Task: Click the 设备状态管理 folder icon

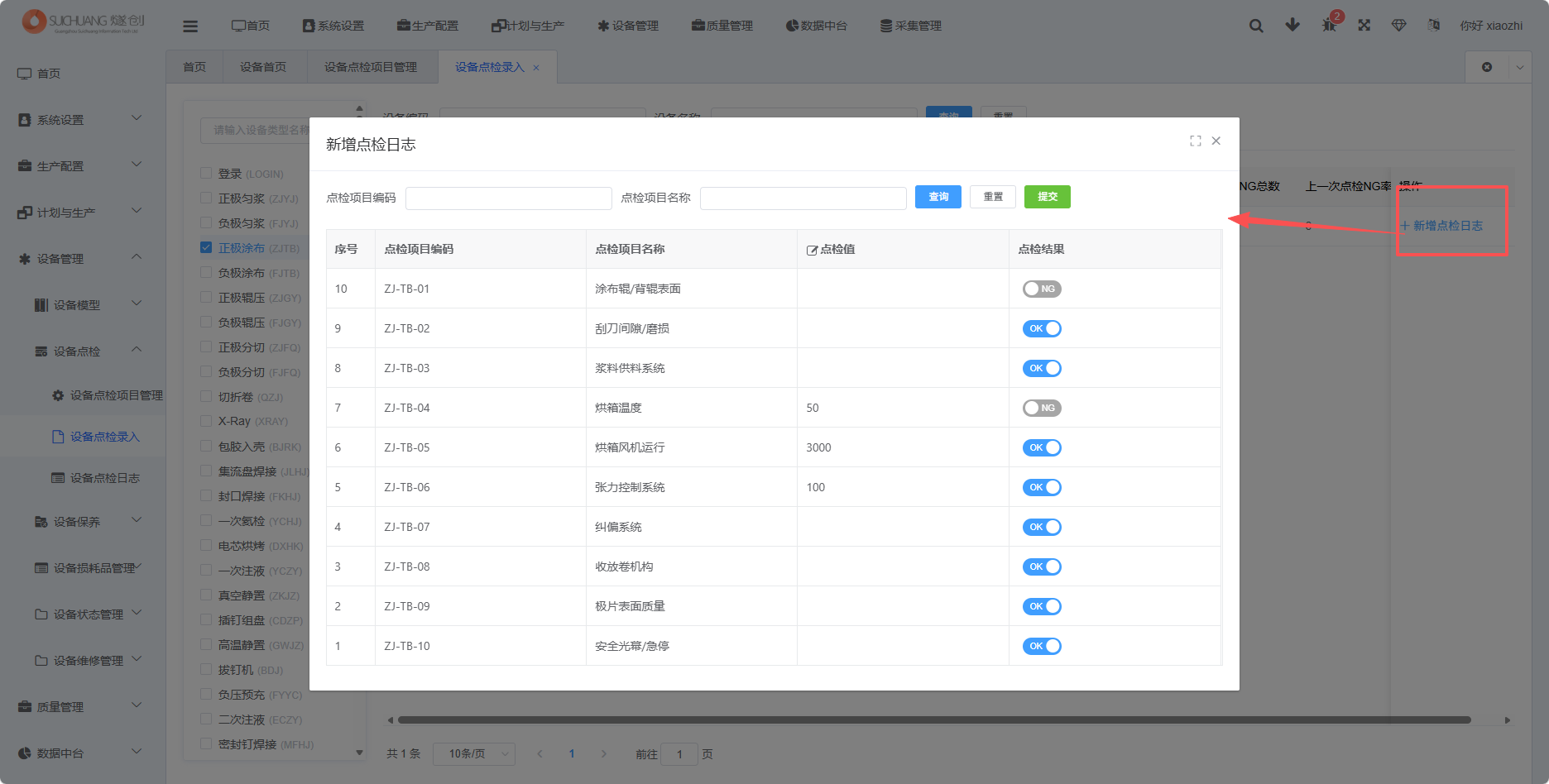Action: pyautogui.click(x=41, y=614)
